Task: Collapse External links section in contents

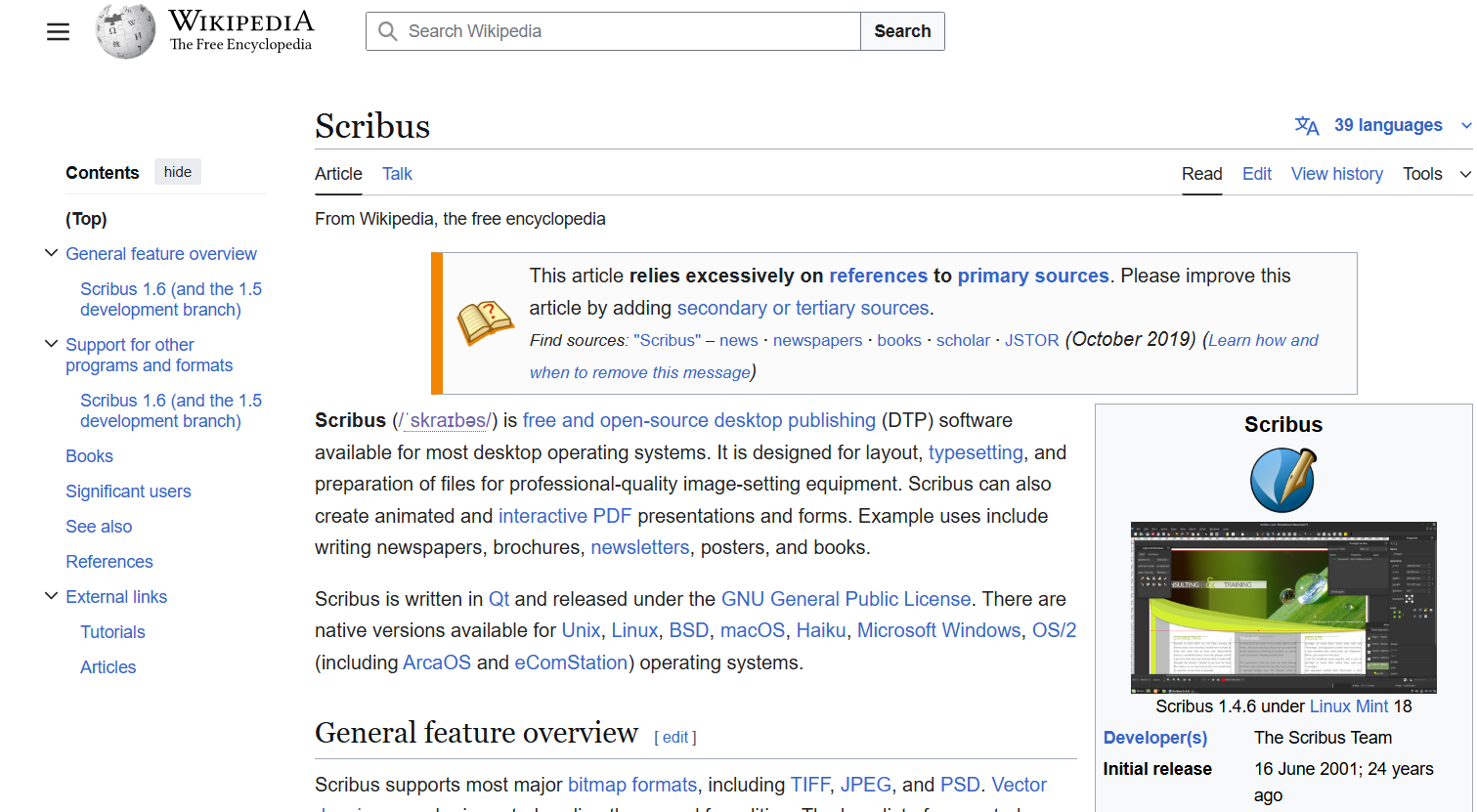Action: click(x=52, y=596)
